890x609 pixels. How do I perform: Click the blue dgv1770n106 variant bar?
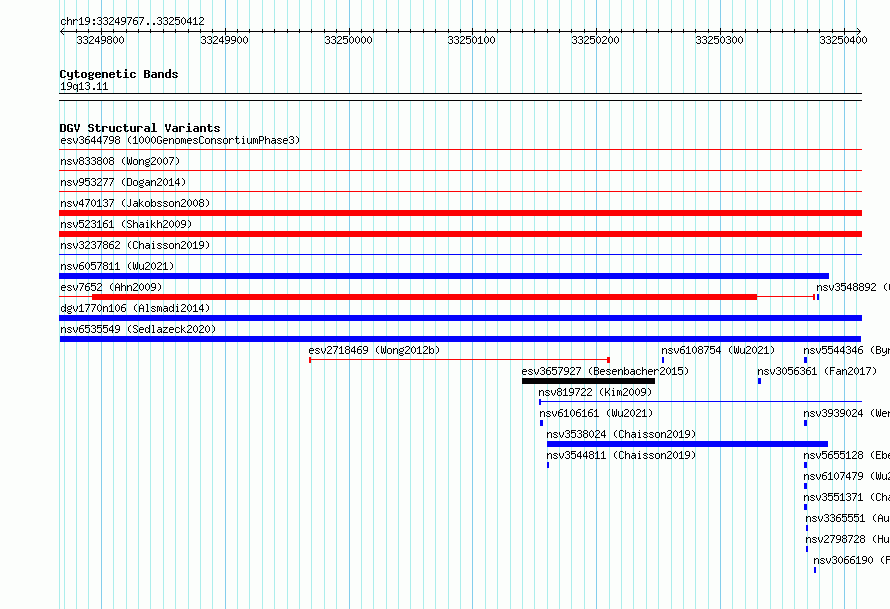(460, 318)
